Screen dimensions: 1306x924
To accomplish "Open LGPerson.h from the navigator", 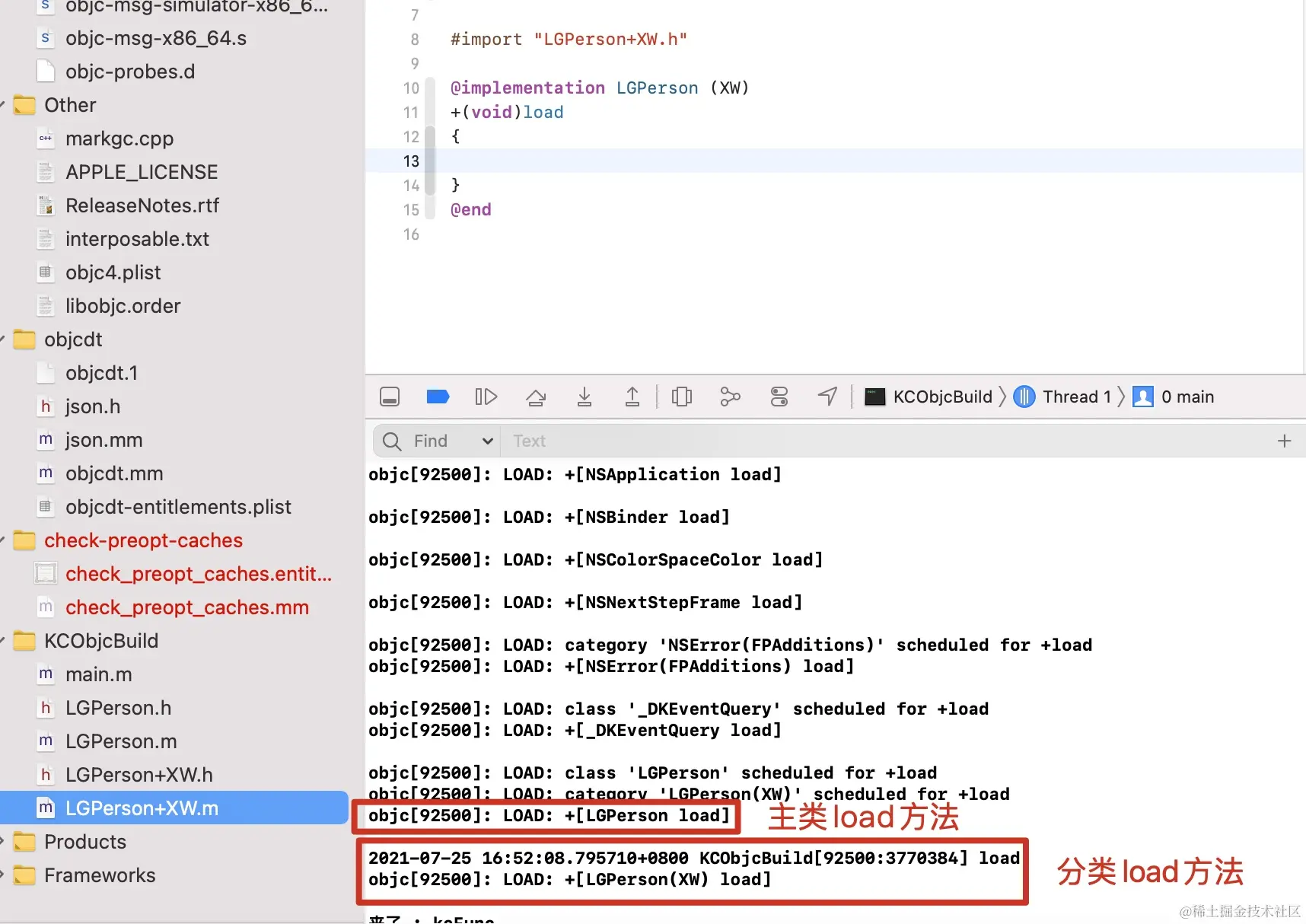I will [118, 708].
